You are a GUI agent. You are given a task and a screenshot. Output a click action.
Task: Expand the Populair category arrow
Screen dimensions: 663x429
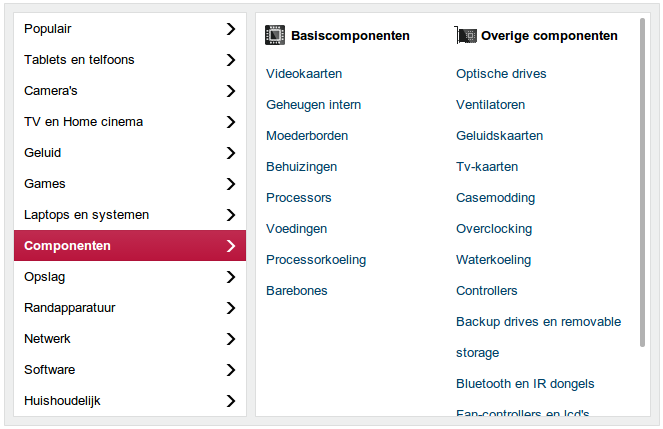pos(231,29)
